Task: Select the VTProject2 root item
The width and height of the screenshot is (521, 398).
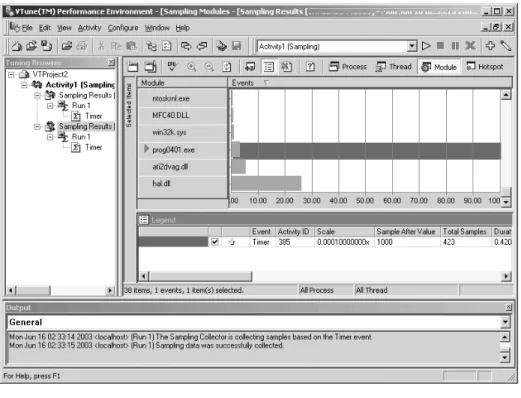Action: coord(50,74)
